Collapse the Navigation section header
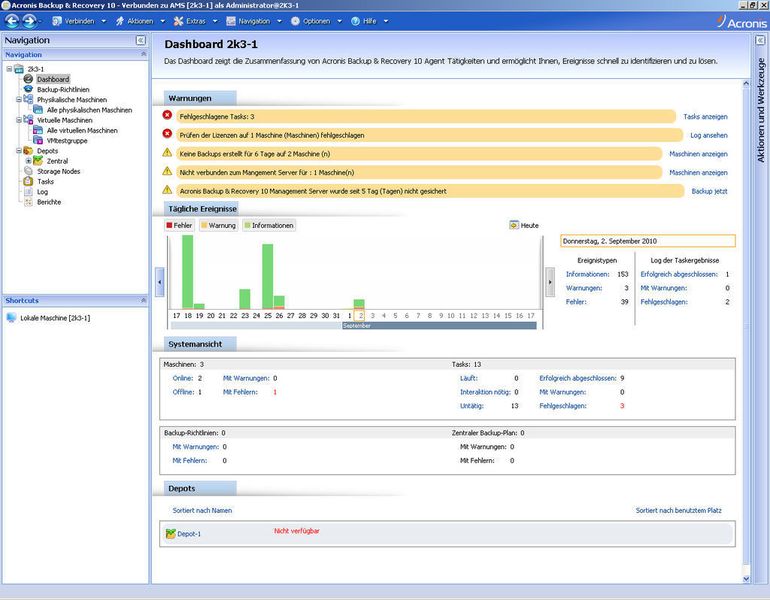The height and width of the screenshot is (600, 770). pos(144,54)
